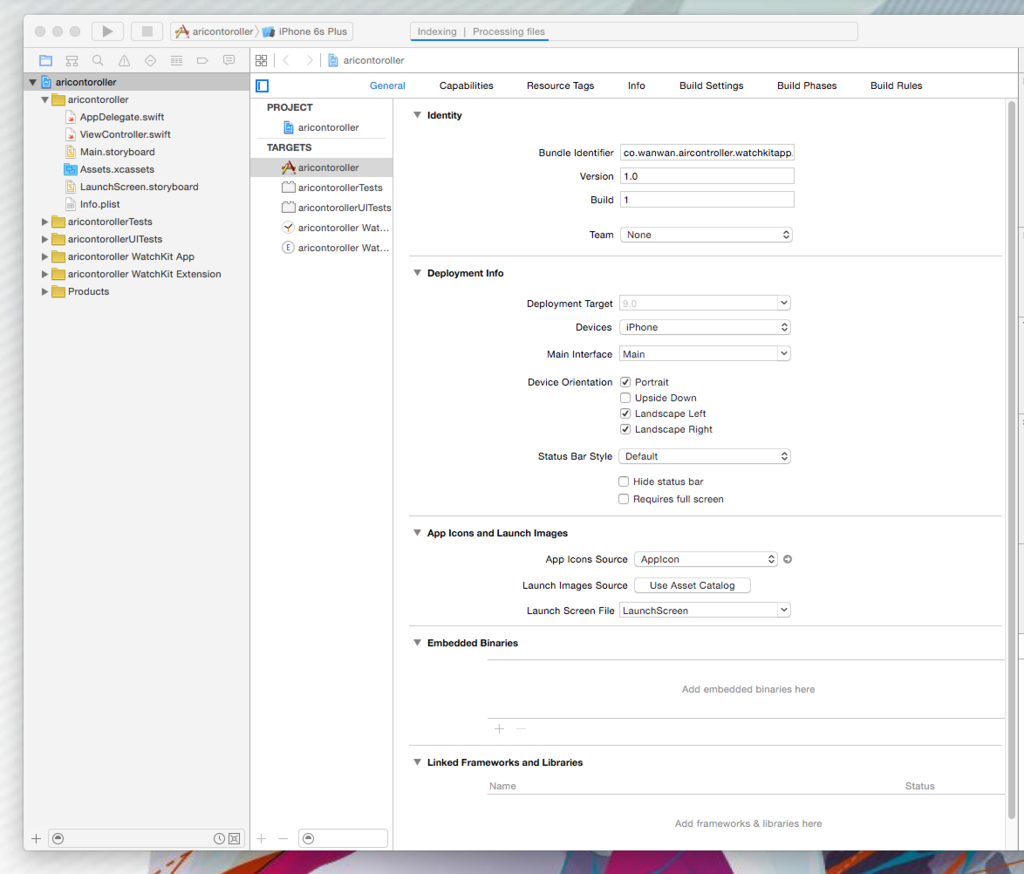Click the Bundle Identifier field
The height and width of the screenshot is (874, 1024).
tap(707, 153)
